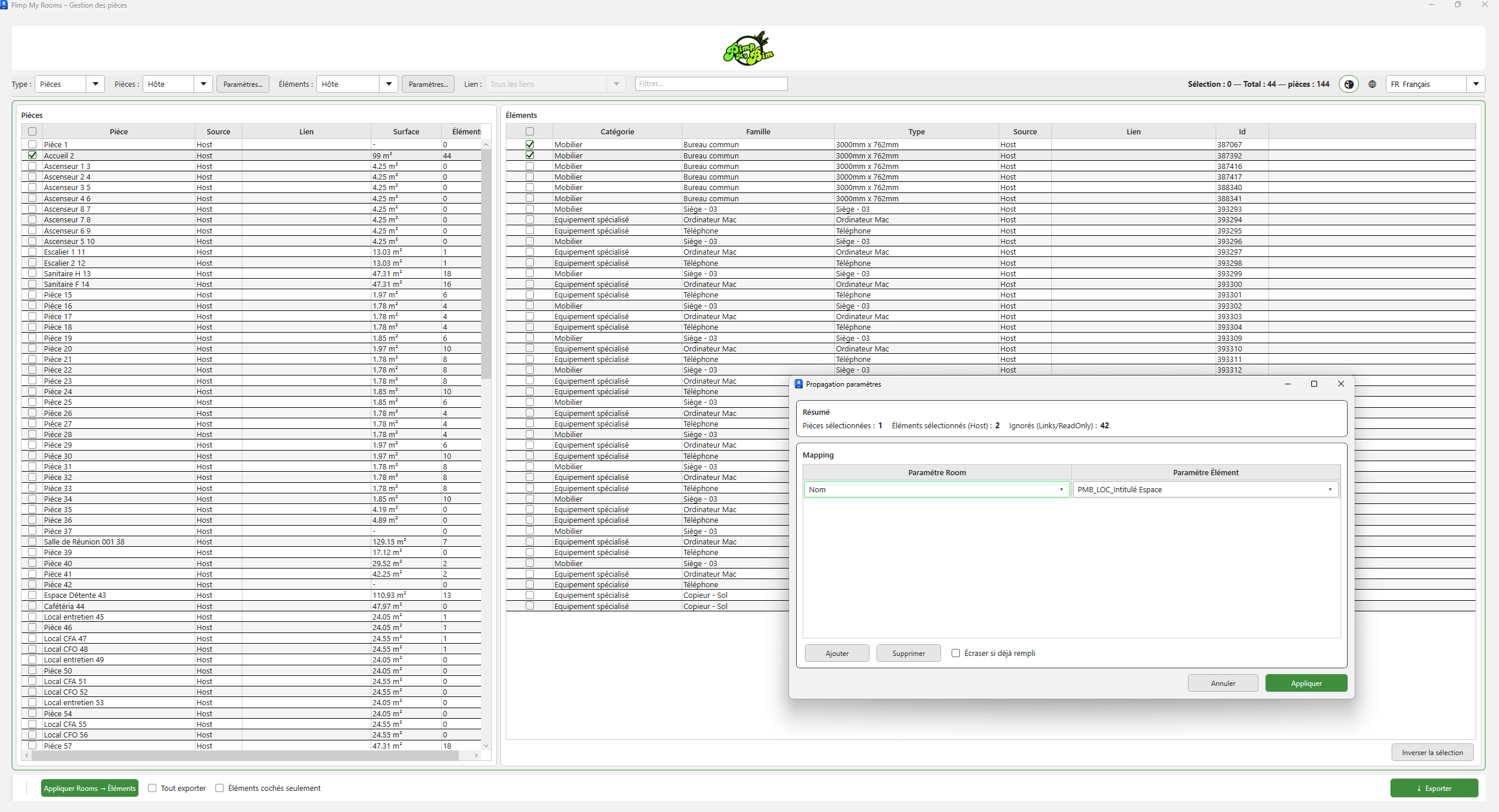Uncheck element 387067 checkbox
1499x812 pixels.
[530, 144]
